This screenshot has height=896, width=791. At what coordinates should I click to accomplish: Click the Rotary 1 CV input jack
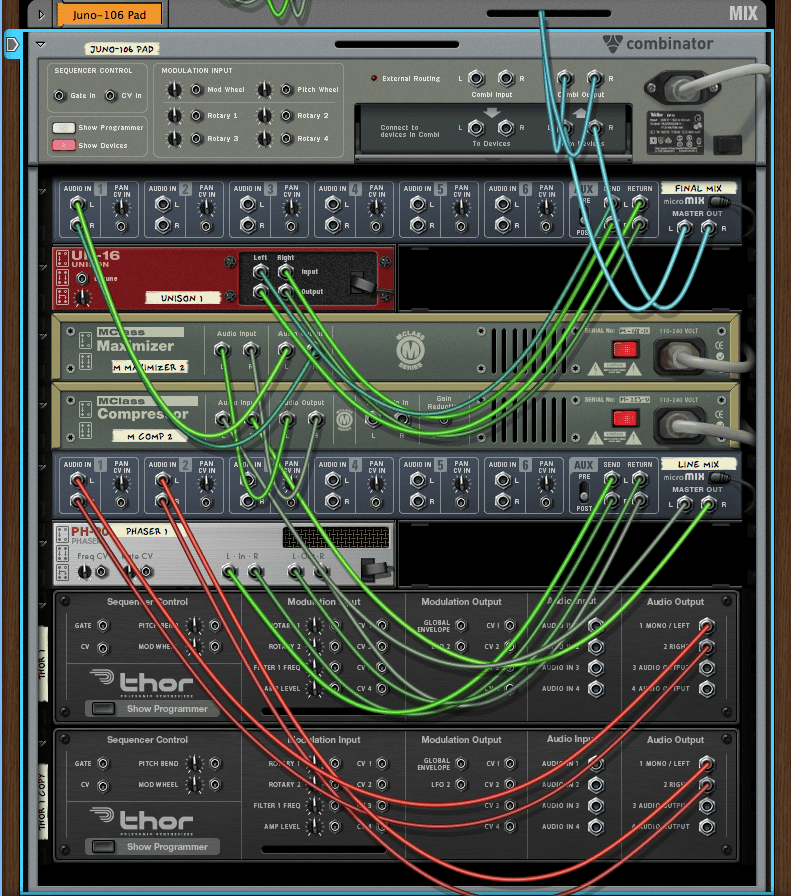click(x=196, y=115)
